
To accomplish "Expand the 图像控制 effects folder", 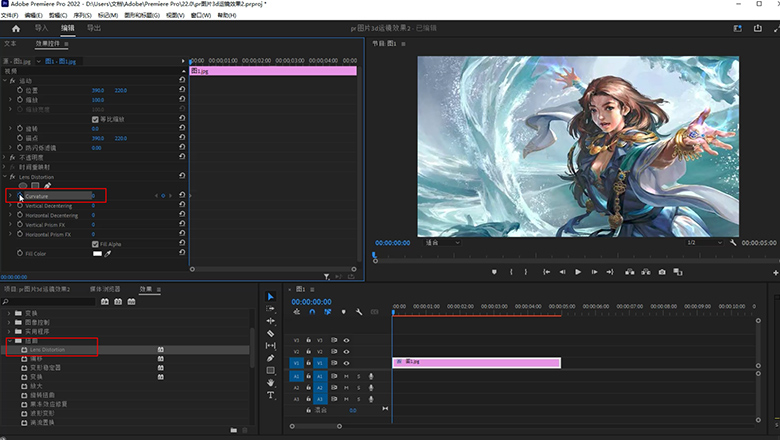I will click(x=10, y=323).
